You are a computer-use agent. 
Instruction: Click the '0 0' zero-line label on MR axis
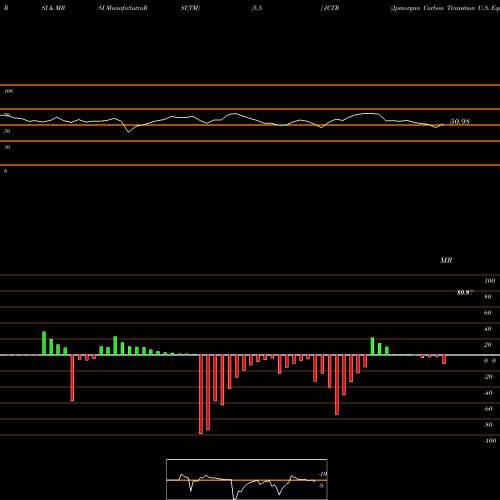click(490, 361)
